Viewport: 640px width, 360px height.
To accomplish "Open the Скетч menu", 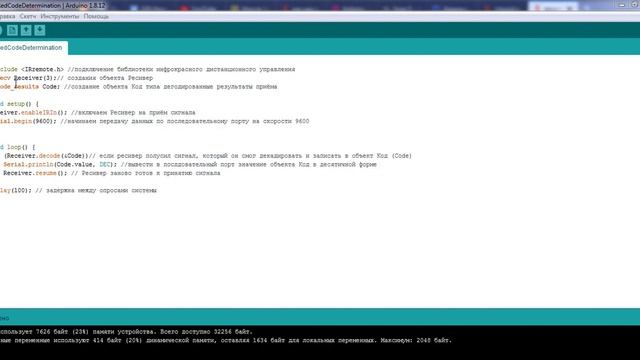I will pos(28,16).
